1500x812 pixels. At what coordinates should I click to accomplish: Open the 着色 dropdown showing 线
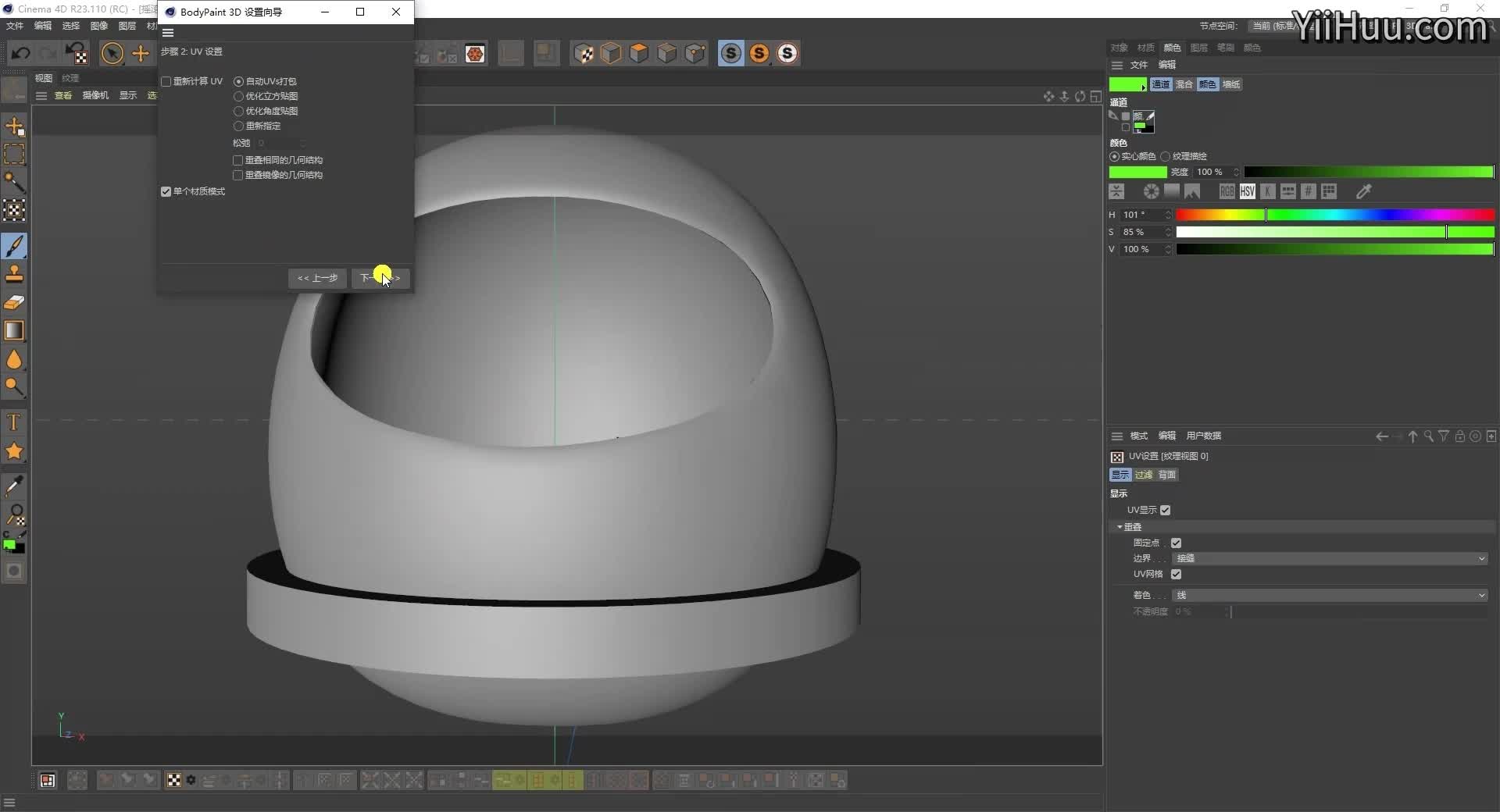(x=1330, y=595)
